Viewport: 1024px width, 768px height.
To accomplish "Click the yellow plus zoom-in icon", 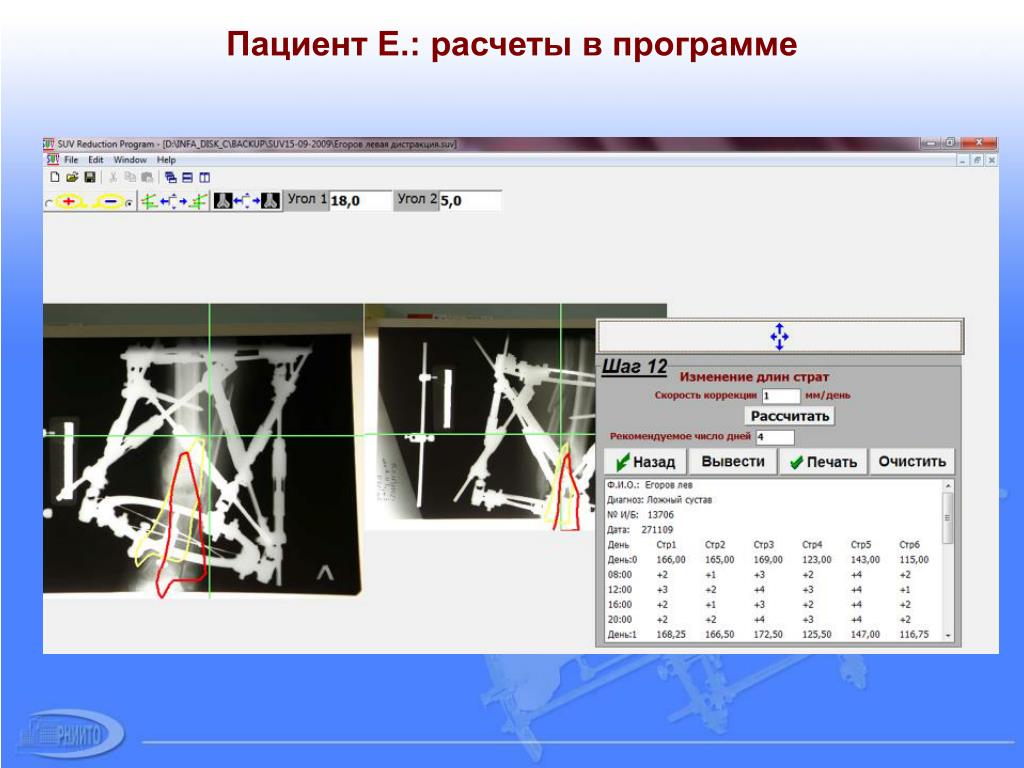I will tap(70, 202).
